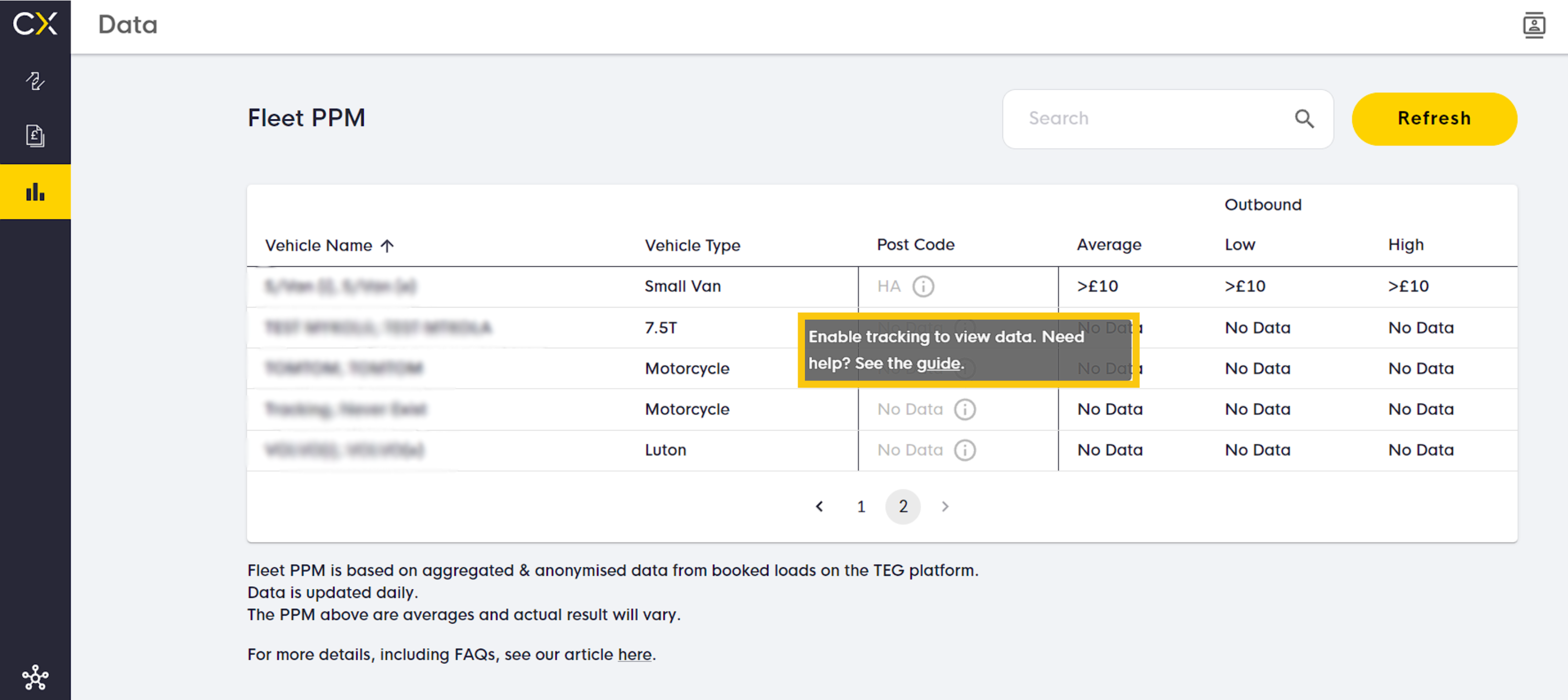Click the magnifier search icon

pos(1304,119)
